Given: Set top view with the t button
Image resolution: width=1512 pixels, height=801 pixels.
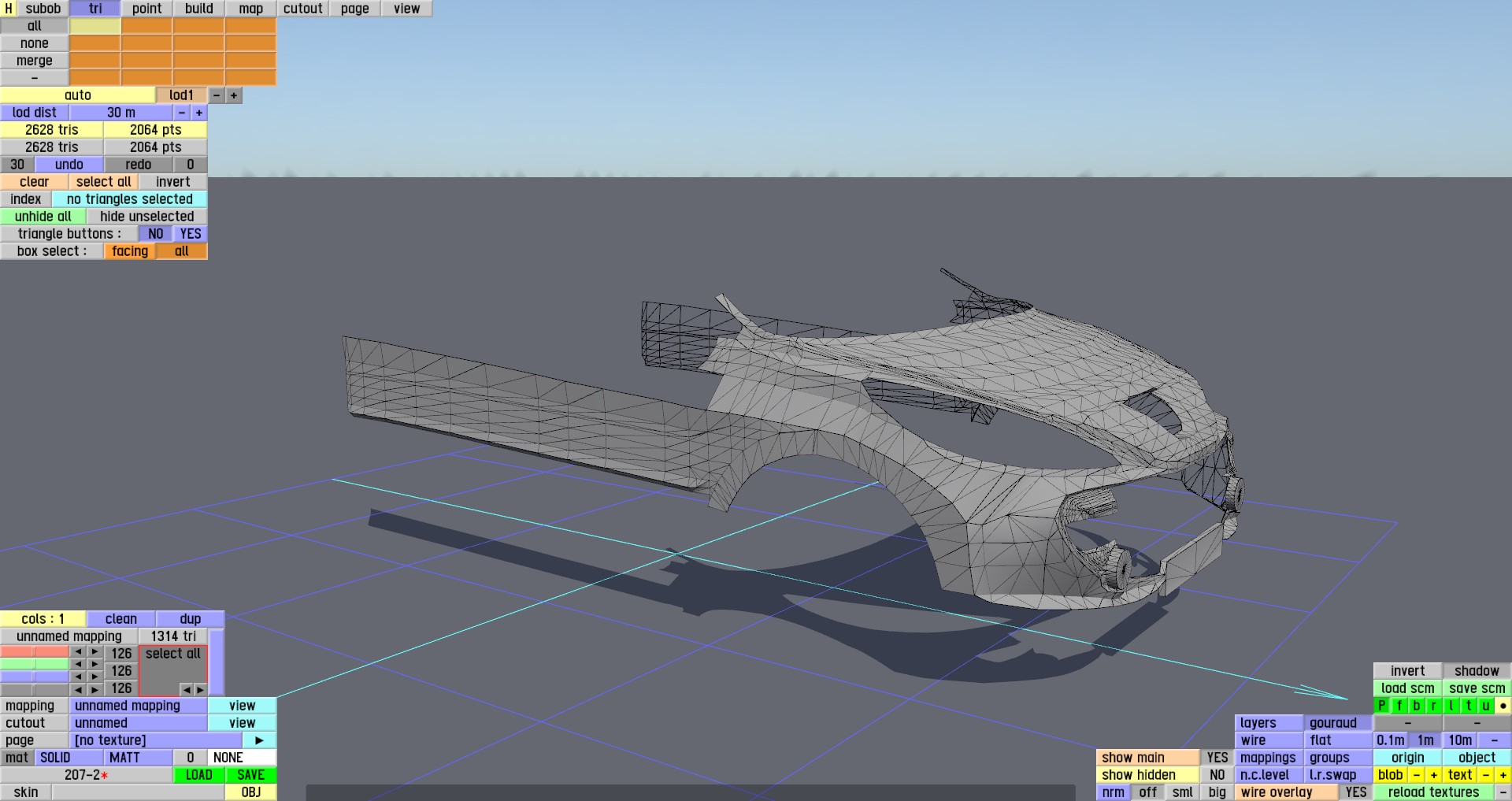Looking at the screenshot, I should [1469, 706].
